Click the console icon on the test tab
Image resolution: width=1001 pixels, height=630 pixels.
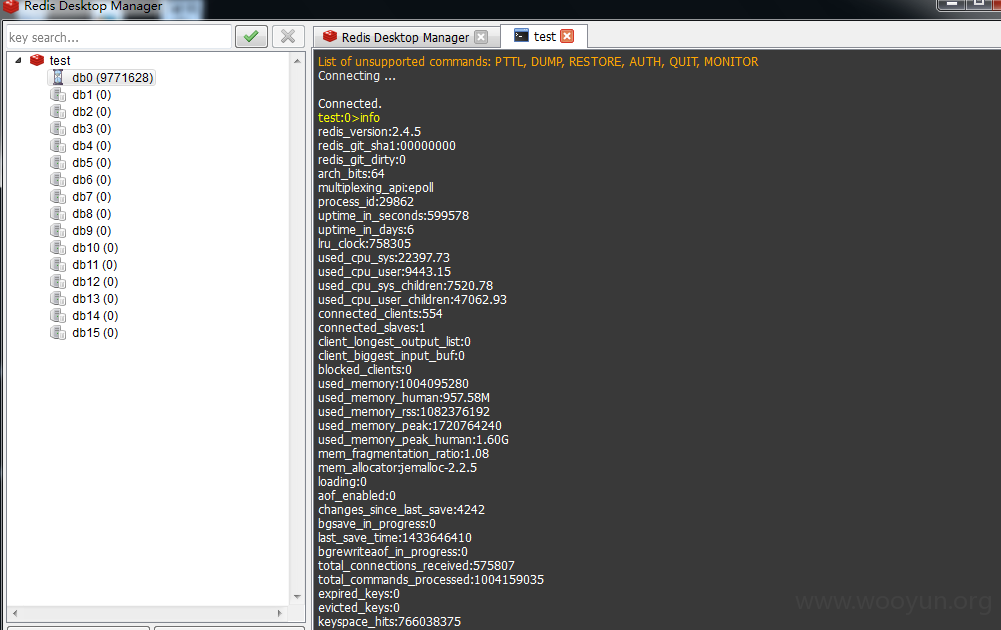tap(521, 36)
